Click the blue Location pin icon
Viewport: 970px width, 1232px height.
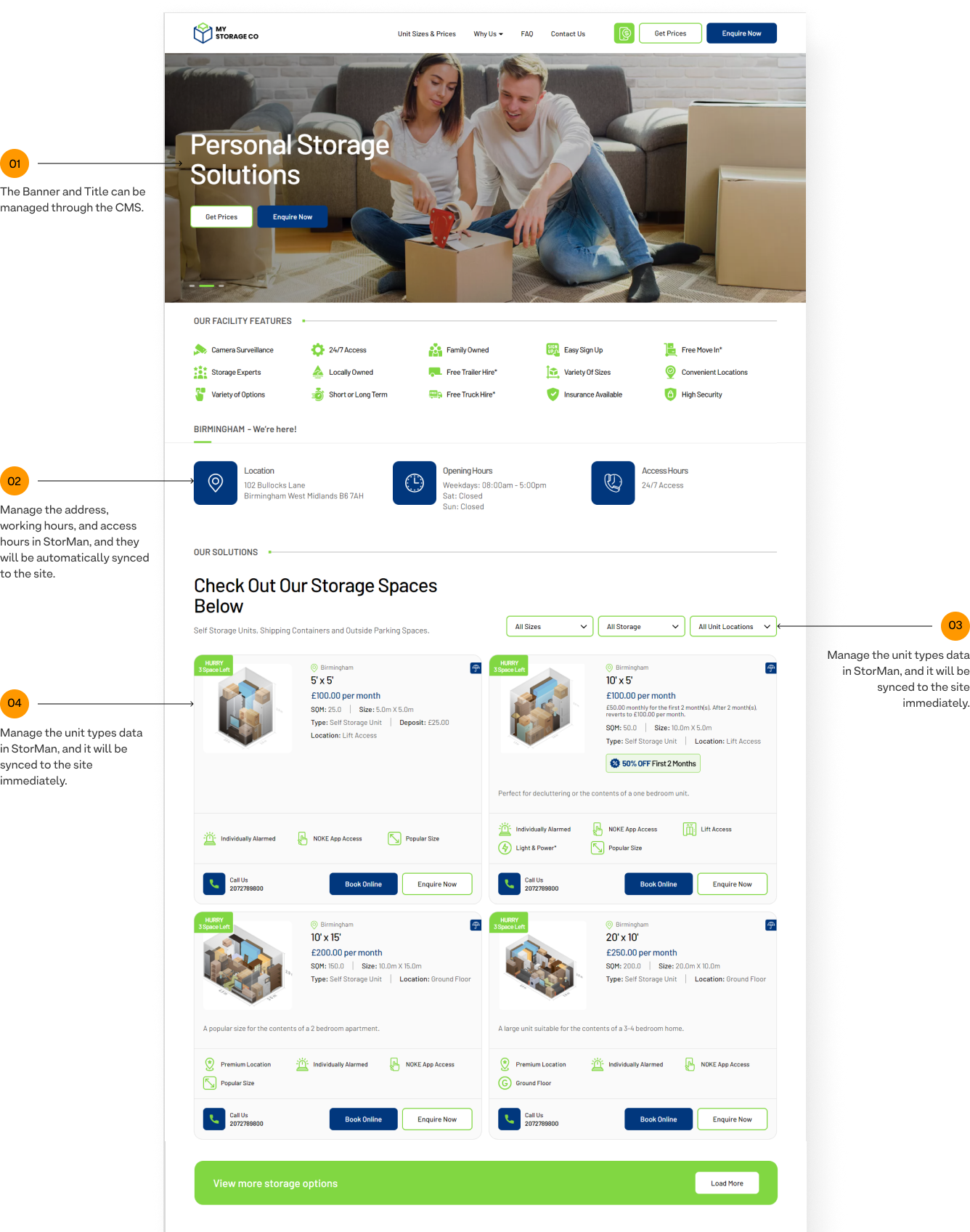[216, 483]
